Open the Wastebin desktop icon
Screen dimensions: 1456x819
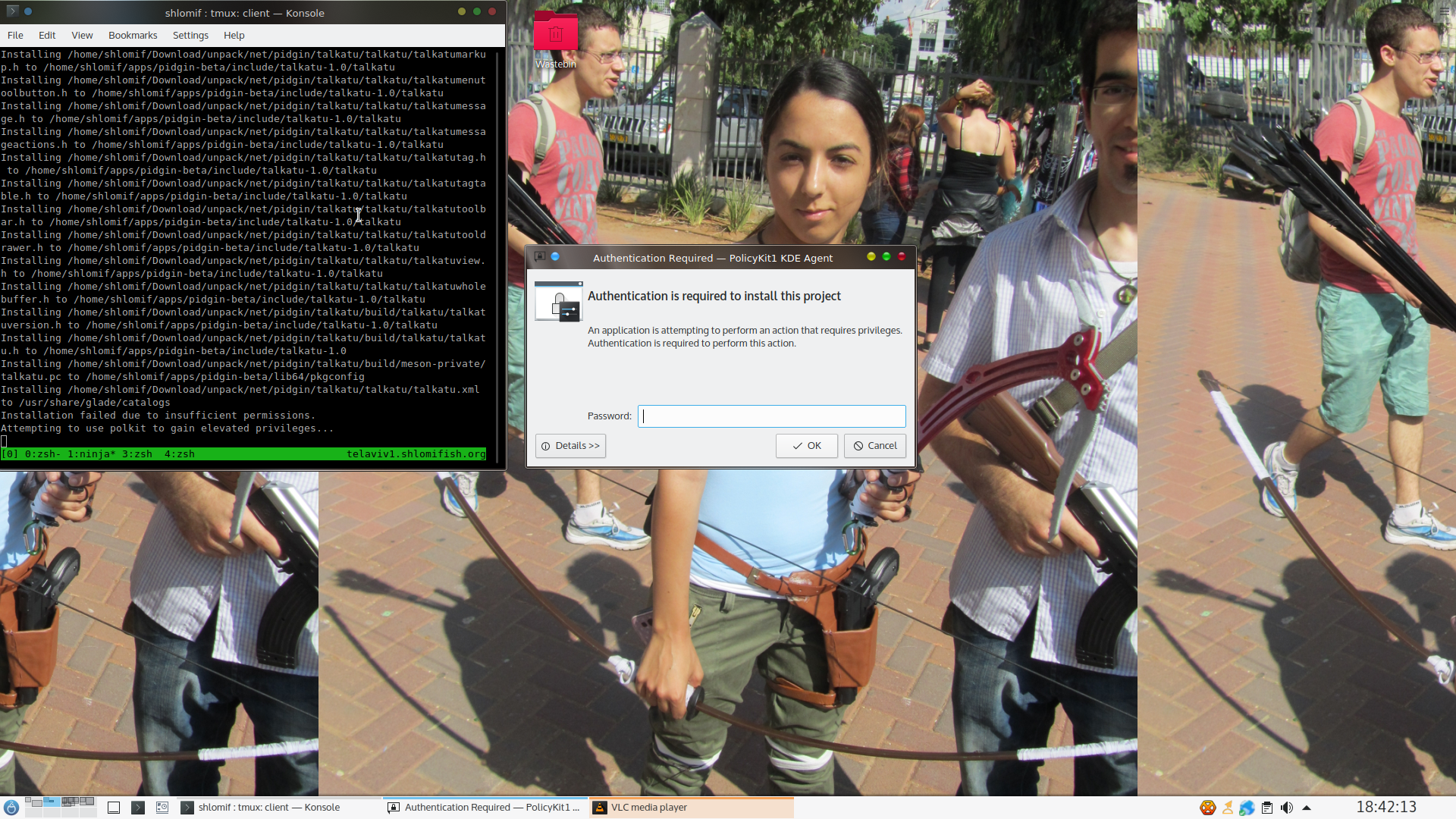pyautogui.click(x=555, y=40)
